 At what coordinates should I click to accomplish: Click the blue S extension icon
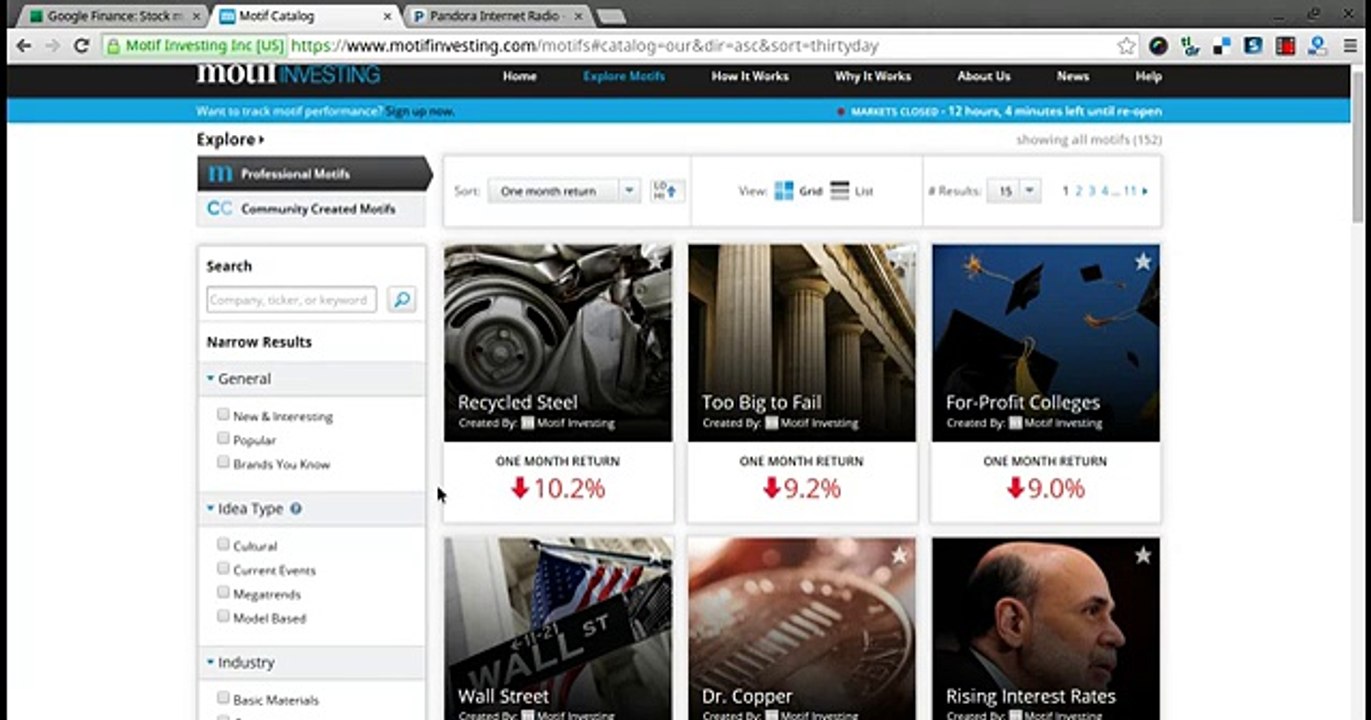1253,46
